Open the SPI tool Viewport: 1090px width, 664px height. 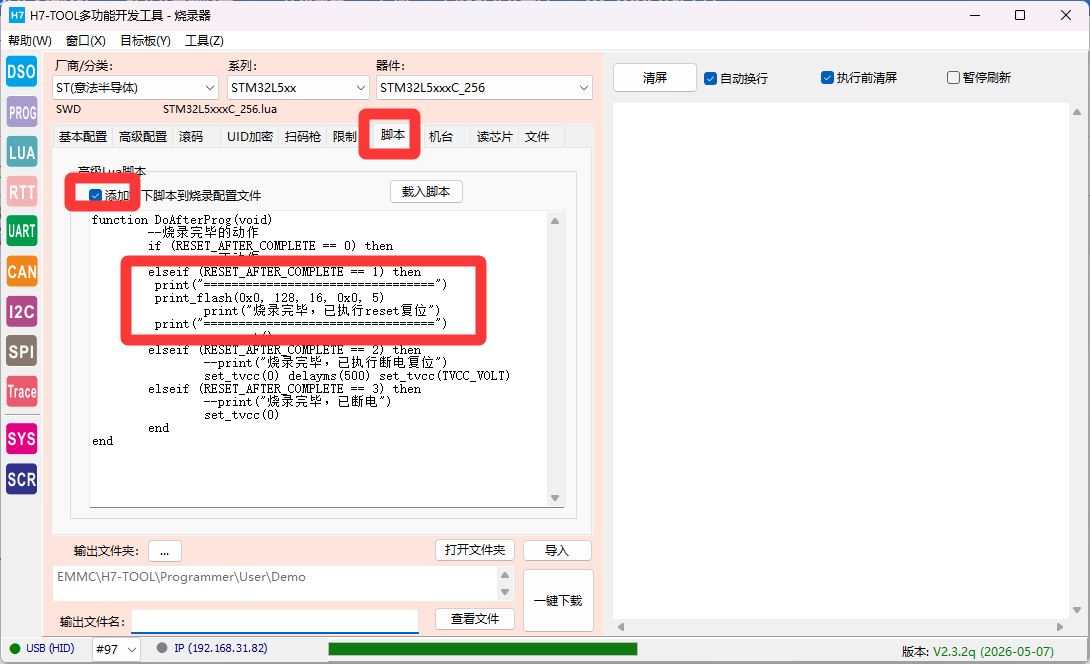(22, 351)
